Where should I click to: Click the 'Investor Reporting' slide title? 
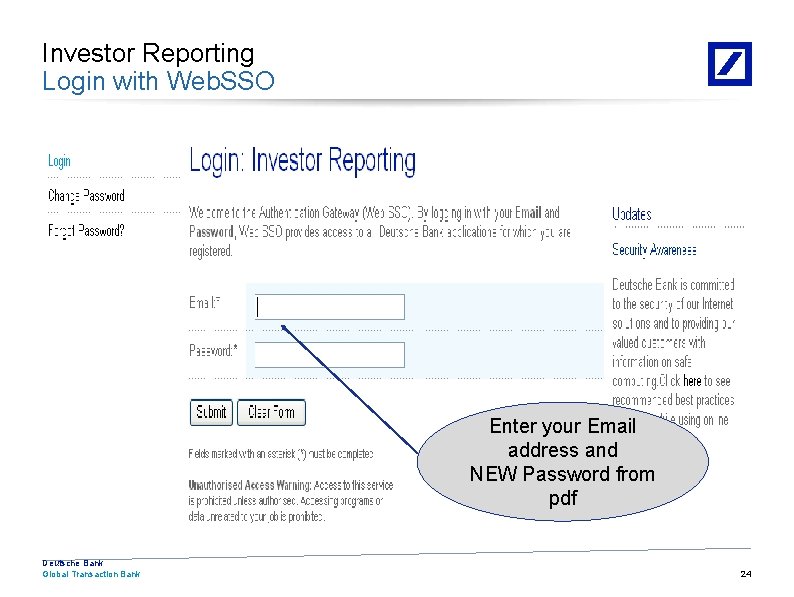click(148, 53)
